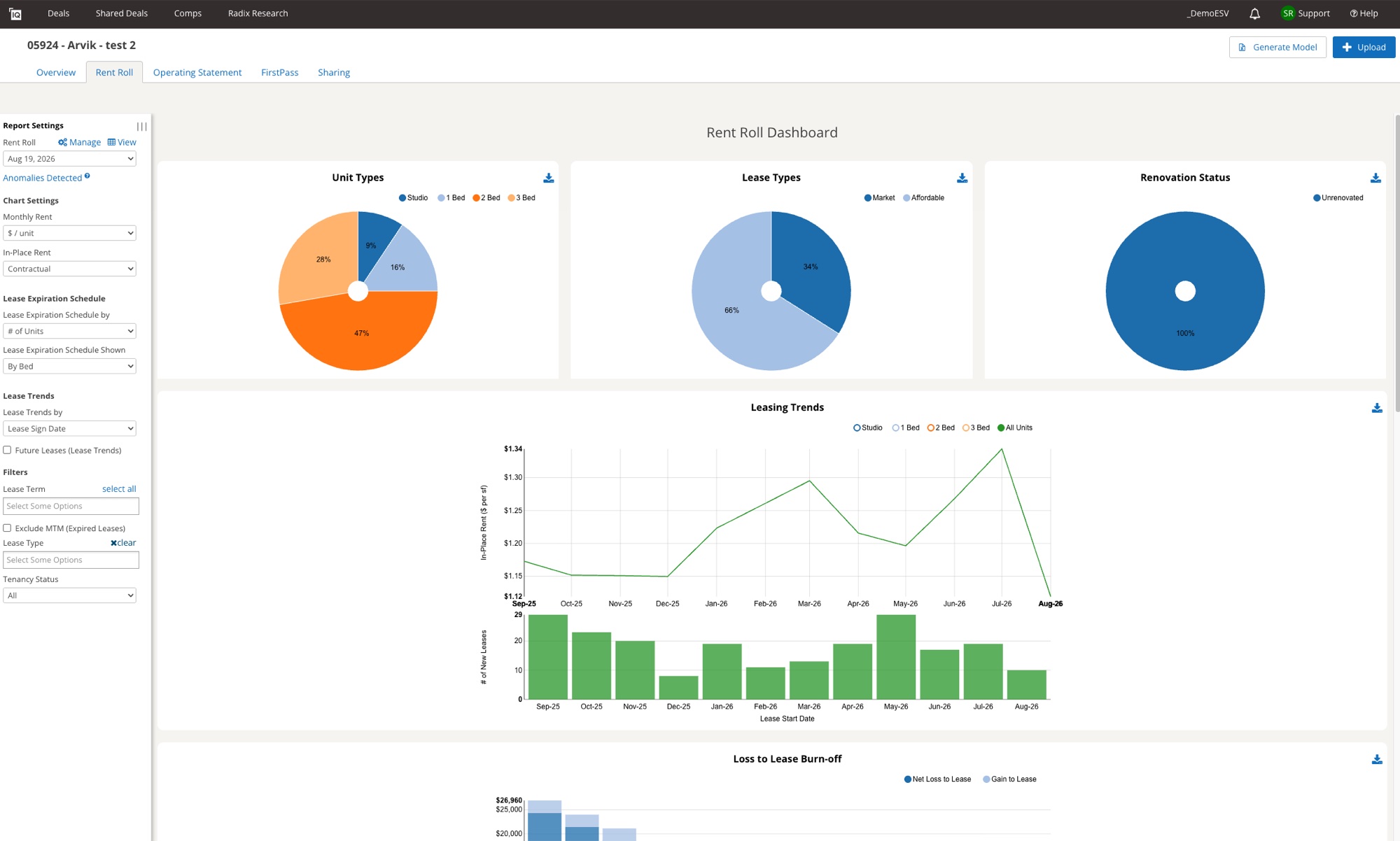This screenshot has height=841, width=1400.
Task: Click the Upload button
Action: click(x=1364, y=47)
